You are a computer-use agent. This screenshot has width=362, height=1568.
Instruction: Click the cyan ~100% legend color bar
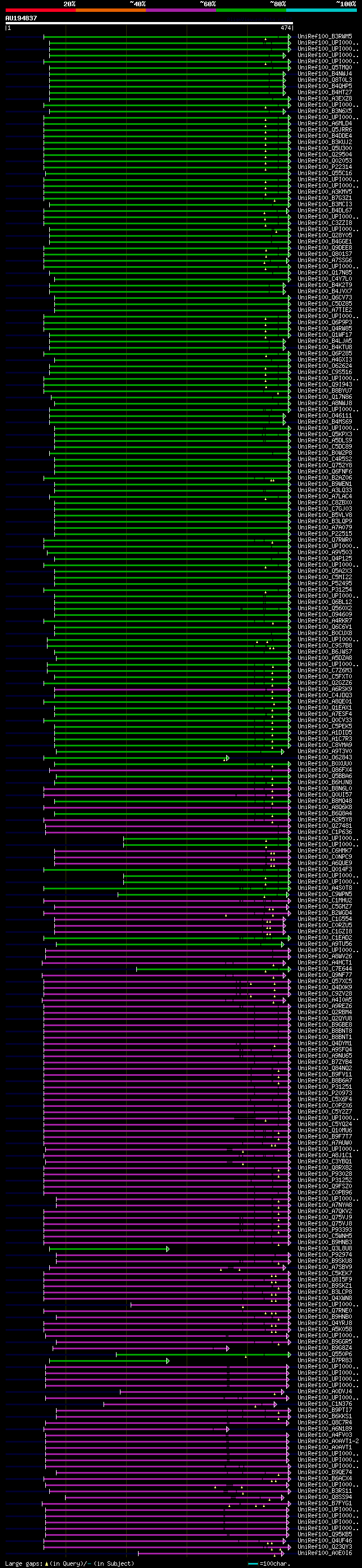(x=321, y=10)
